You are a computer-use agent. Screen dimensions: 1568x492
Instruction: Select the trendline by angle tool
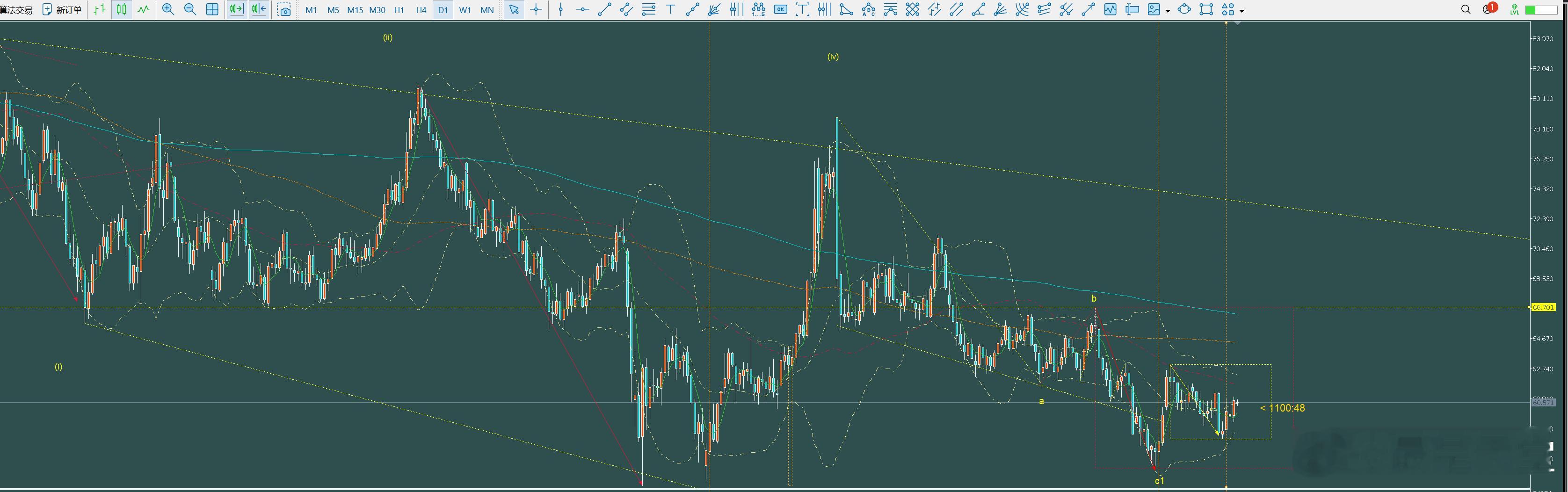(x=979, y=10)
